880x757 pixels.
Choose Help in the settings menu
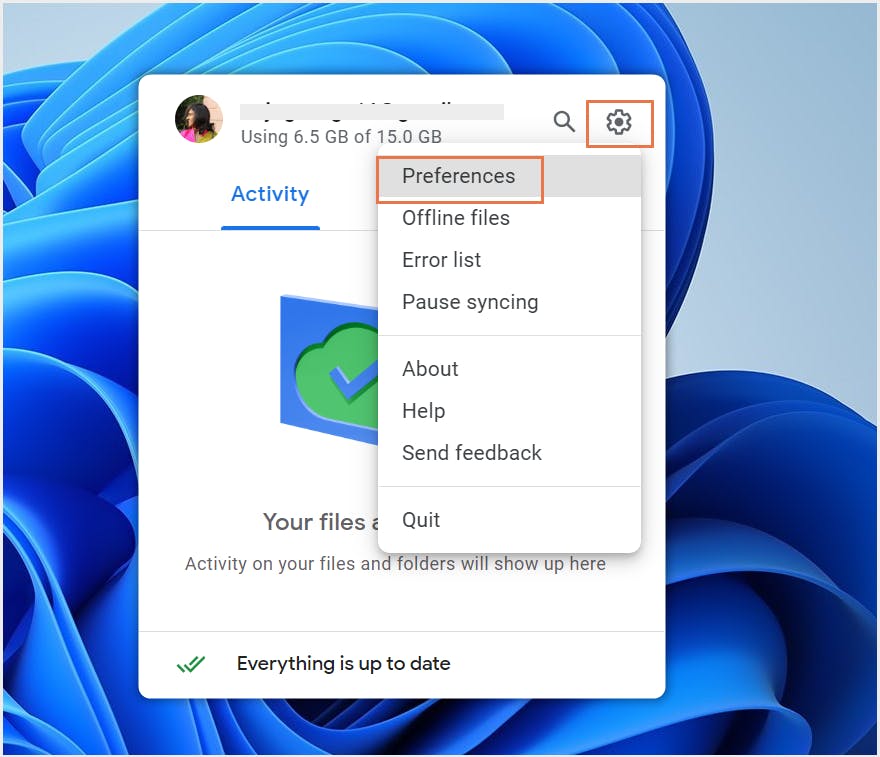click(510, 411)
